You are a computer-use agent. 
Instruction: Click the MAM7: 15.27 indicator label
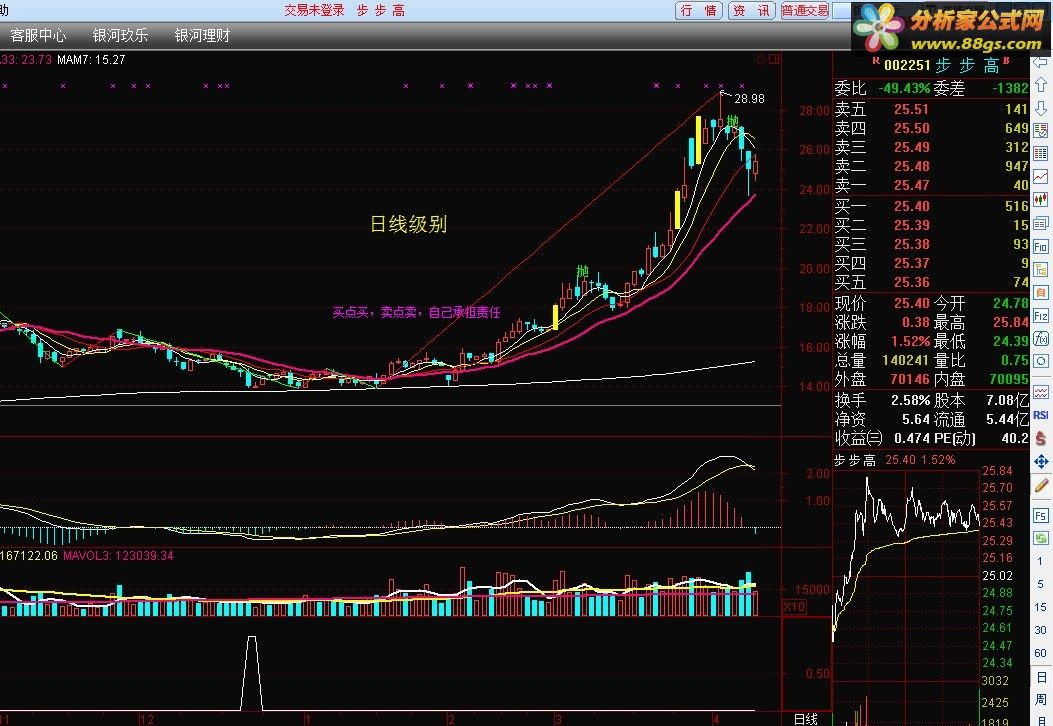click(x=91, y=60)
